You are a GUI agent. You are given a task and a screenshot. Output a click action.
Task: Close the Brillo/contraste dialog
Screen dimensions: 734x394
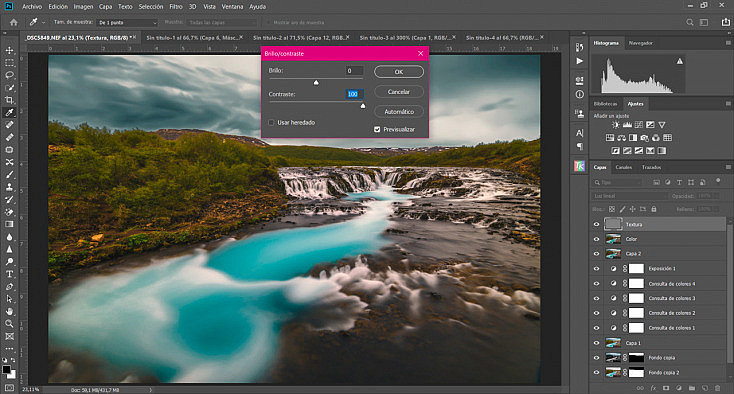420,53
